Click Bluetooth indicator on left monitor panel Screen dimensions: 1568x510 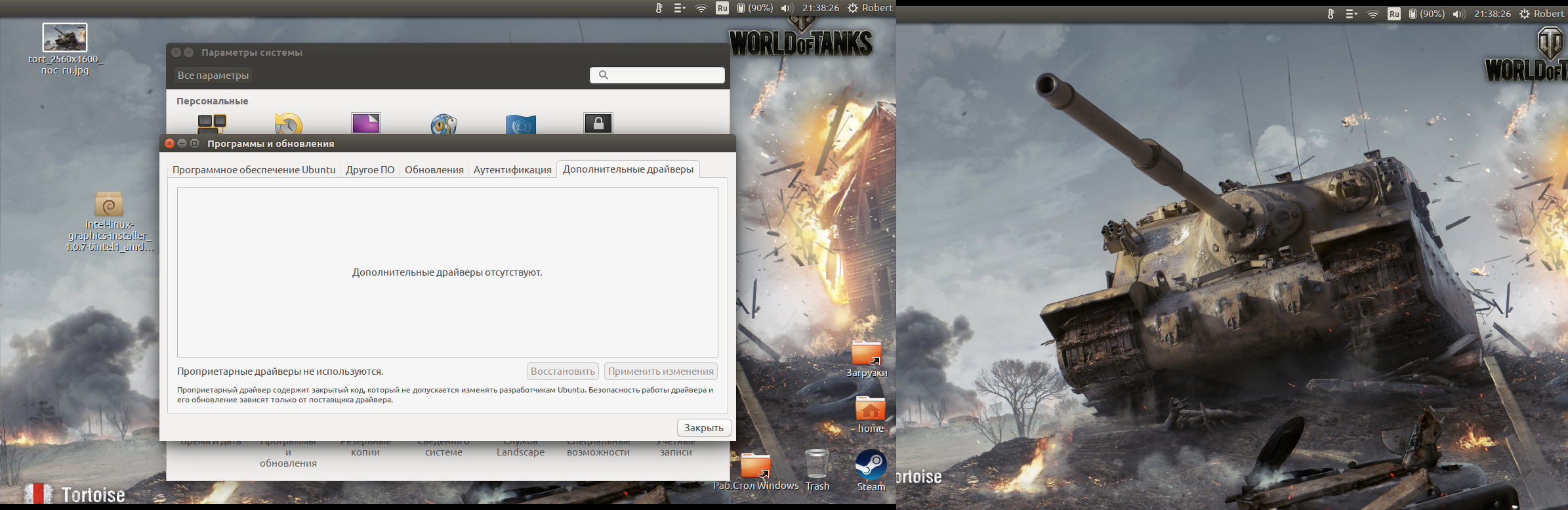(x=659, y=8)
